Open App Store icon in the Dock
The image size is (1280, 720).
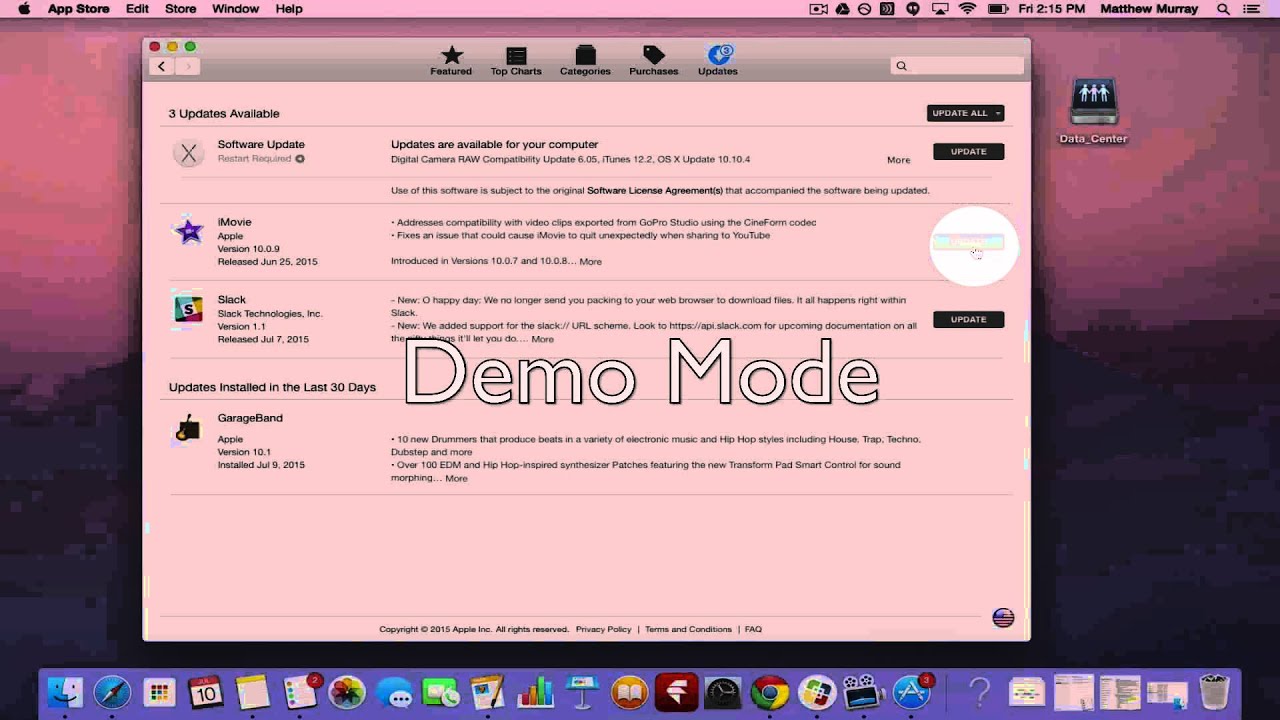pyautogui.click(x=911, y=691)
